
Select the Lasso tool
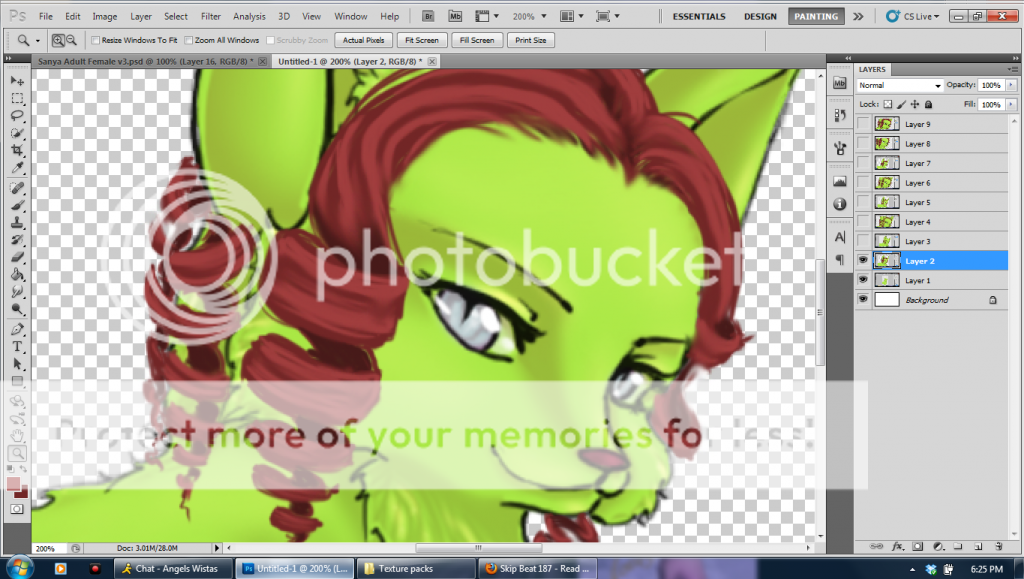pyautogui.click(x=17, y=116)
